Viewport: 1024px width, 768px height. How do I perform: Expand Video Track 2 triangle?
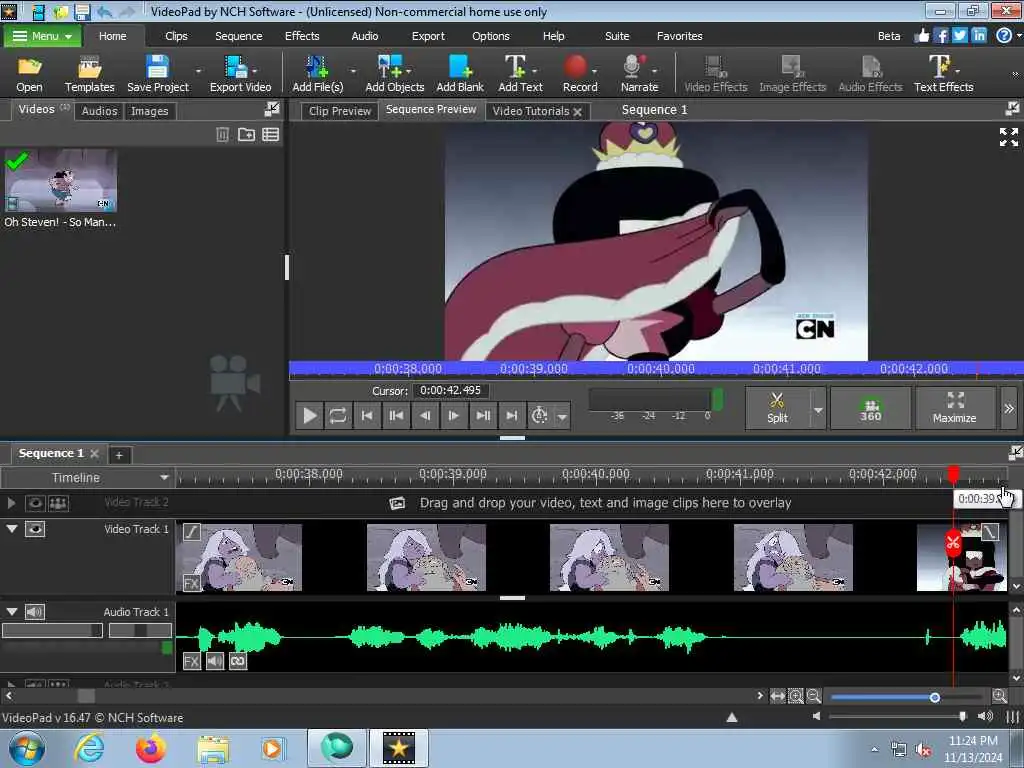click(11, 503)
